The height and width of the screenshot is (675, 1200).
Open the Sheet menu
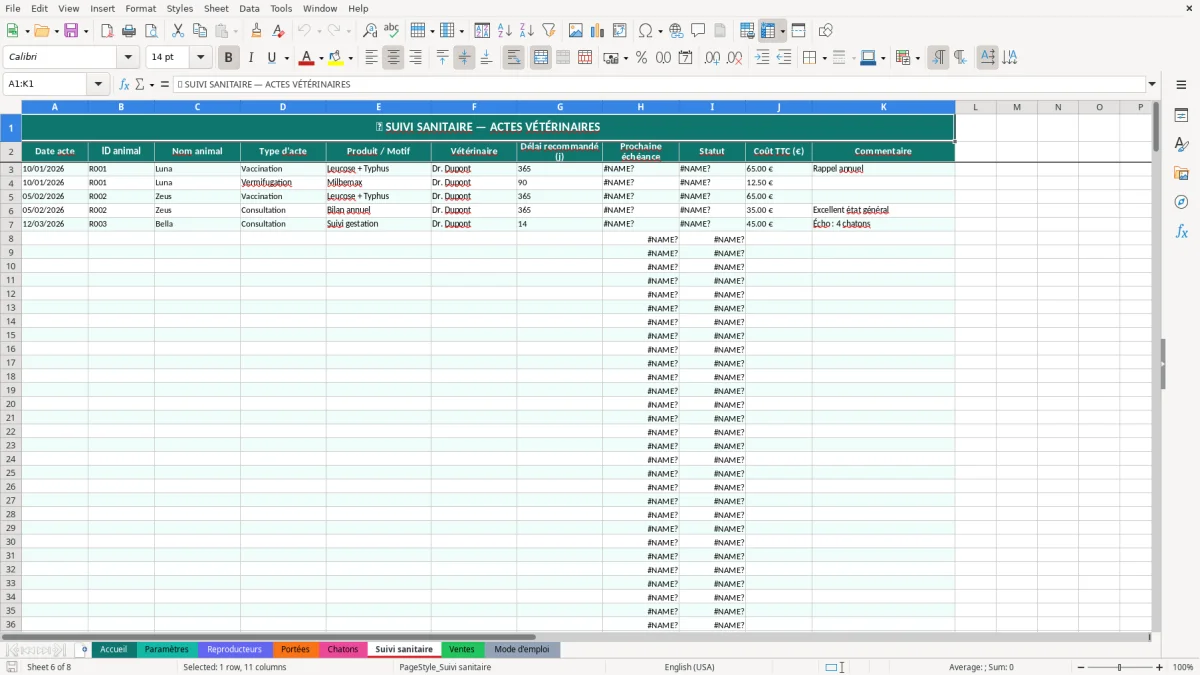tap(216, 8)
